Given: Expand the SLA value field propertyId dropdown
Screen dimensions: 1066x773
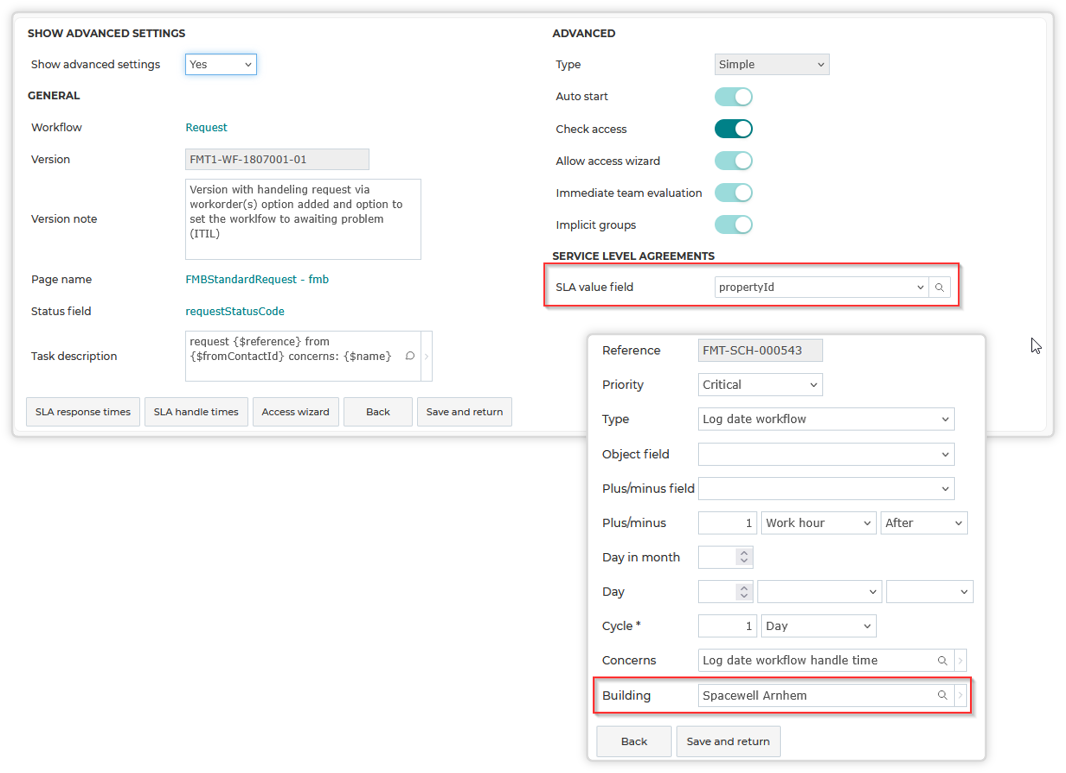Looking at the screenshot, I should [x=821, y=288].
